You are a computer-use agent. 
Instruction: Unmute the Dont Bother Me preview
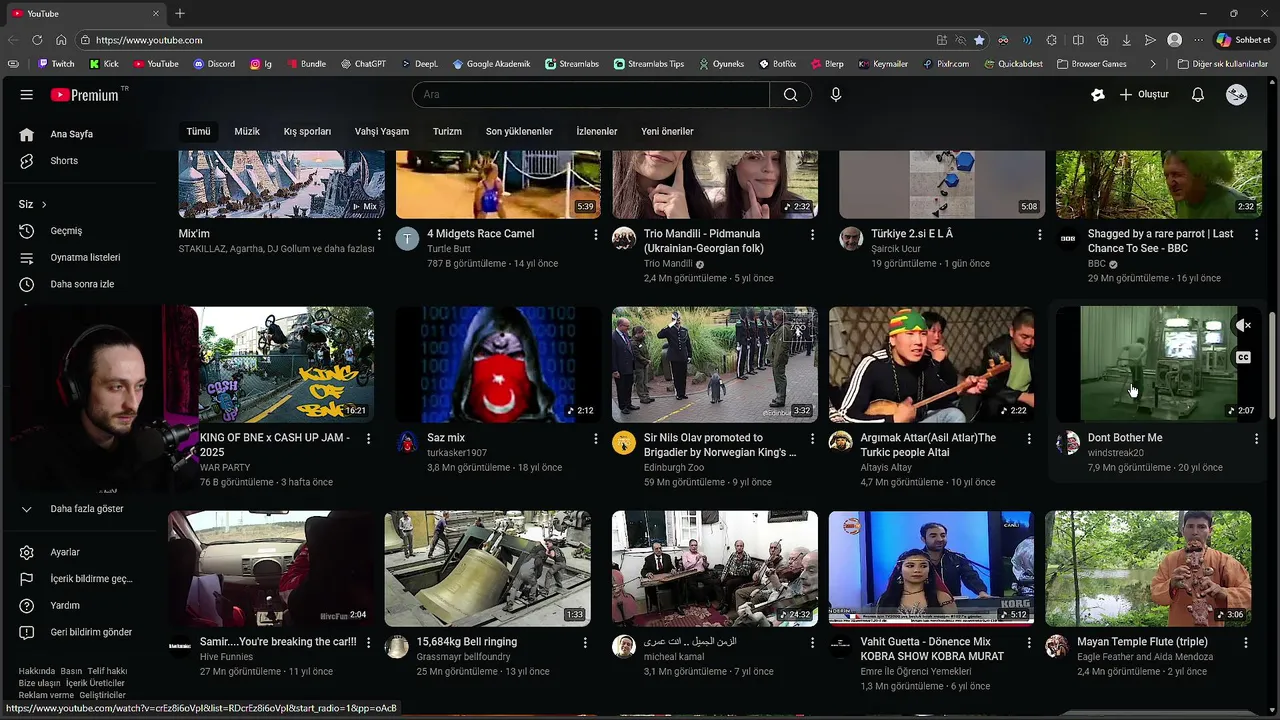(x=1243, y=325)
